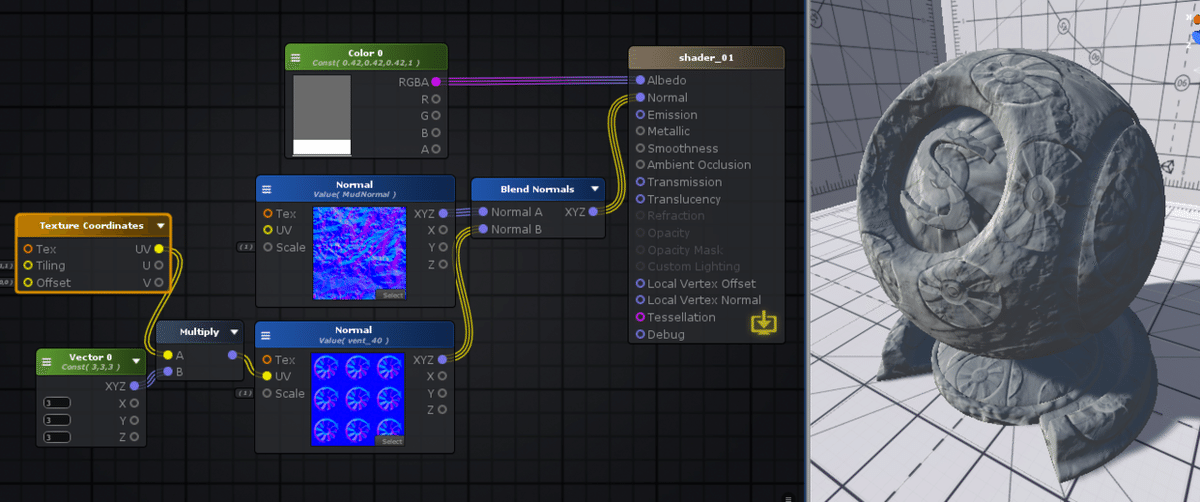
Task: Click the grayed Opacity Mask label
Action: pyautogui.click(x=685, y=250)
